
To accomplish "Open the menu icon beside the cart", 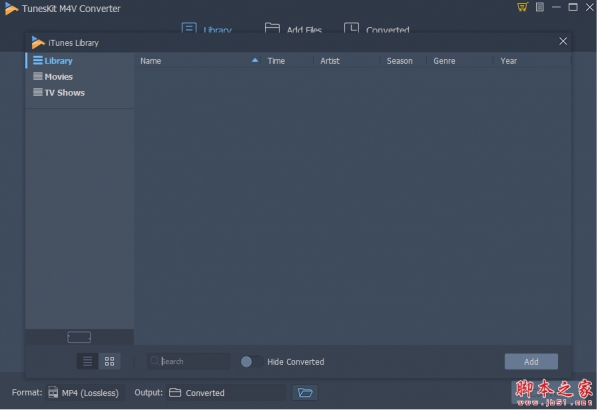I will 542,7.
